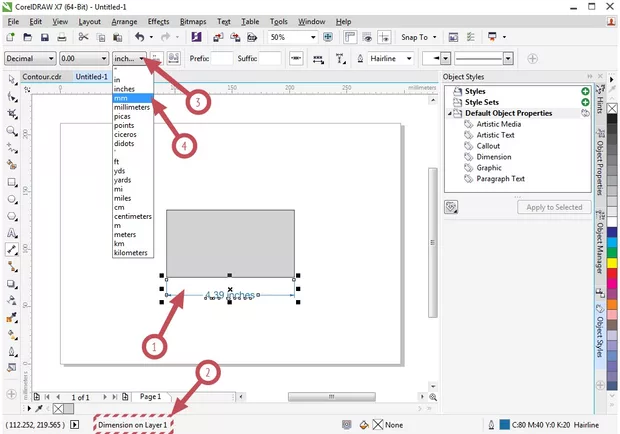Click the Apply to Selected button
The width and height of the screenshot is (620, 434).
(553, 207)
